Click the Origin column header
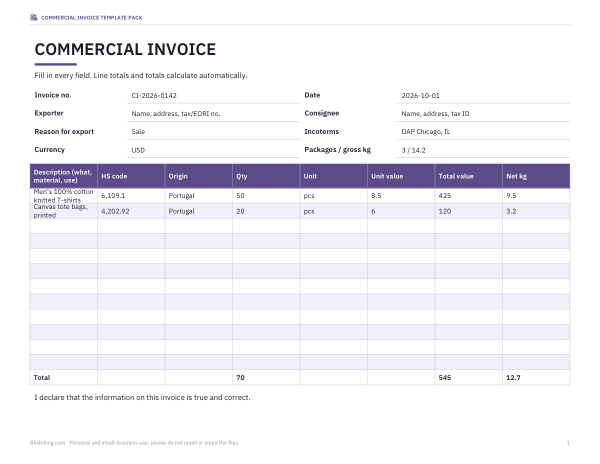Image resolution: width=600 pixels, height=464 pixels. click(x=199, y=176)
